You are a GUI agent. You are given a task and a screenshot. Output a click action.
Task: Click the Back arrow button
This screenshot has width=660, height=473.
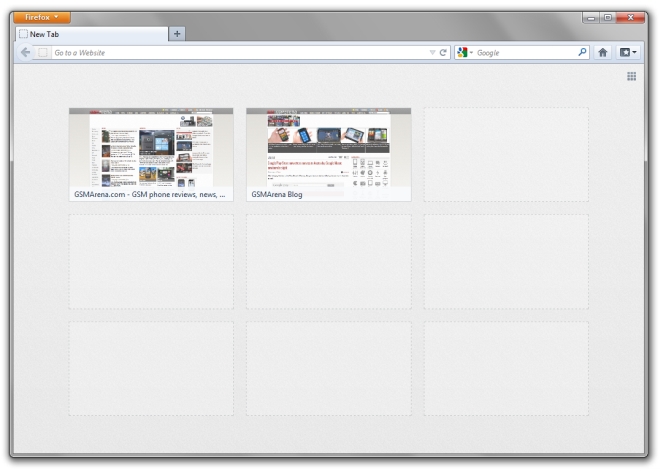click(26, 52)
